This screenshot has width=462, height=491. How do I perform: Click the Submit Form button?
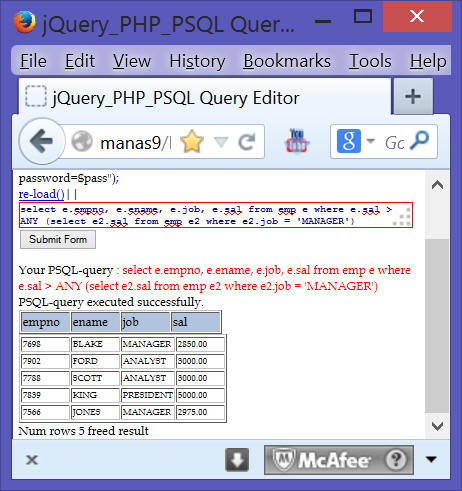coord(58,239)
